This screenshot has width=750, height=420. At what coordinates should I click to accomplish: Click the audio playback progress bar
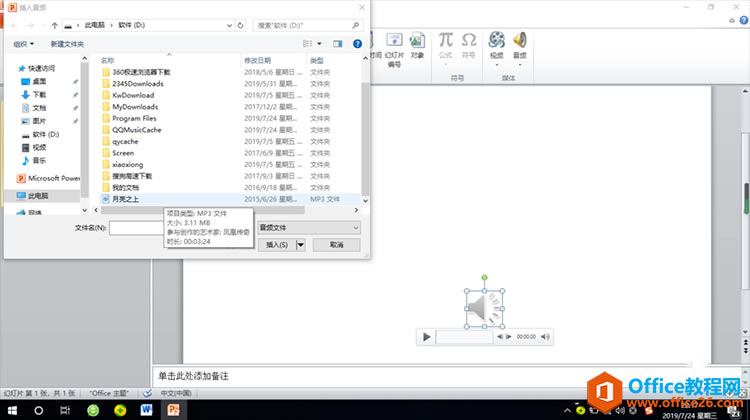coord(464,337)
